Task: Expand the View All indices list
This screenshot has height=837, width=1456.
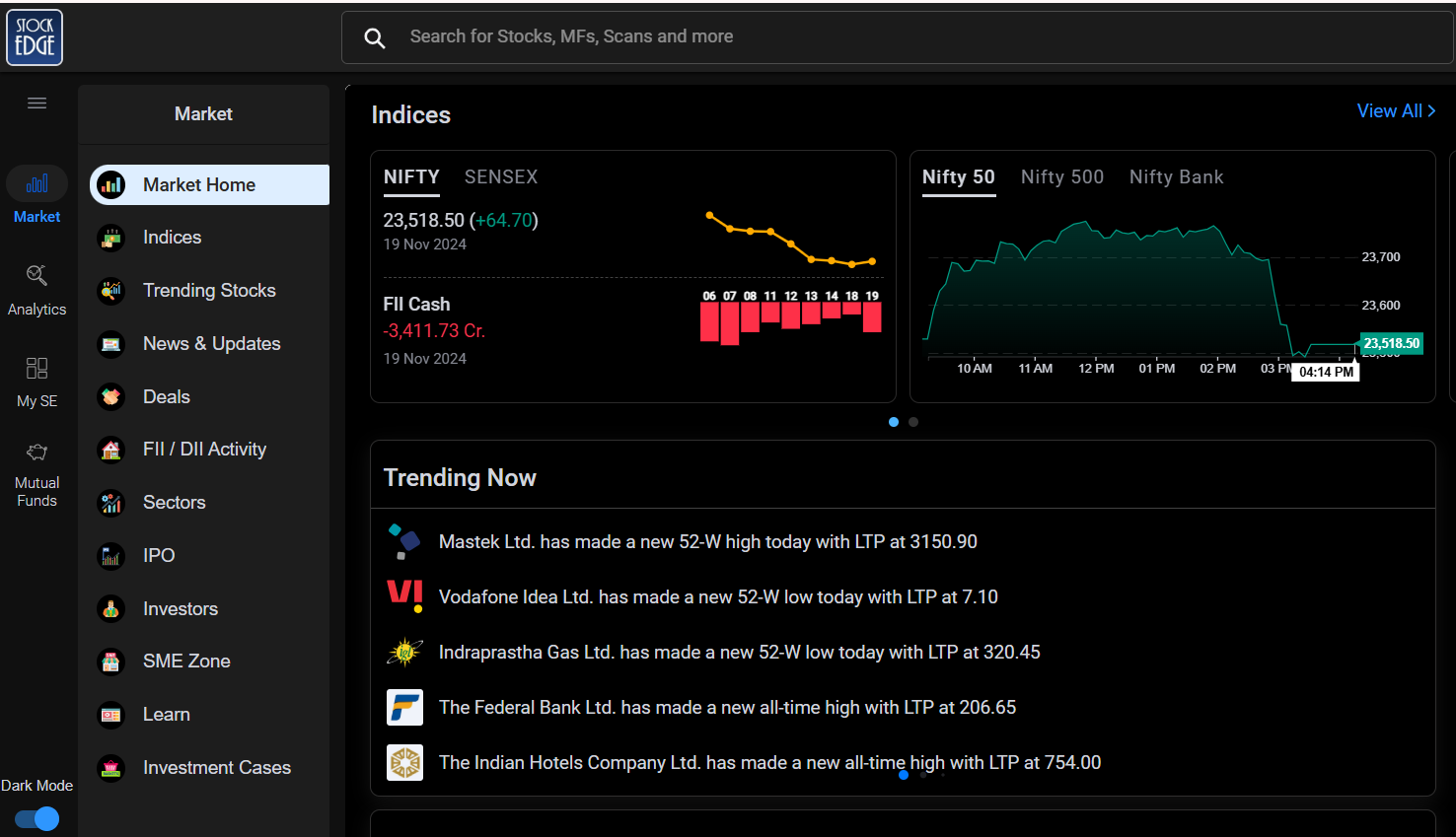Action: point(1395,110)
